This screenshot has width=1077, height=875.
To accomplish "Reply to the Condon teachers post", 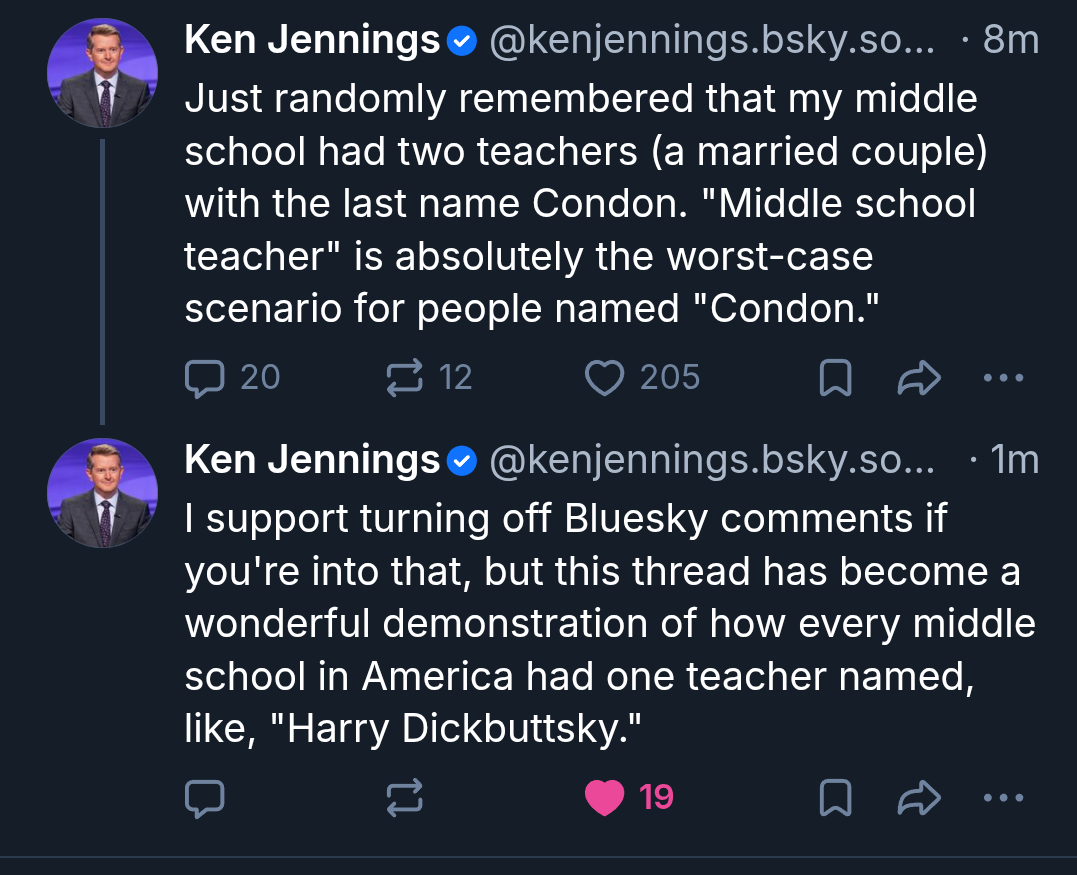I will [x=205, y=378].
